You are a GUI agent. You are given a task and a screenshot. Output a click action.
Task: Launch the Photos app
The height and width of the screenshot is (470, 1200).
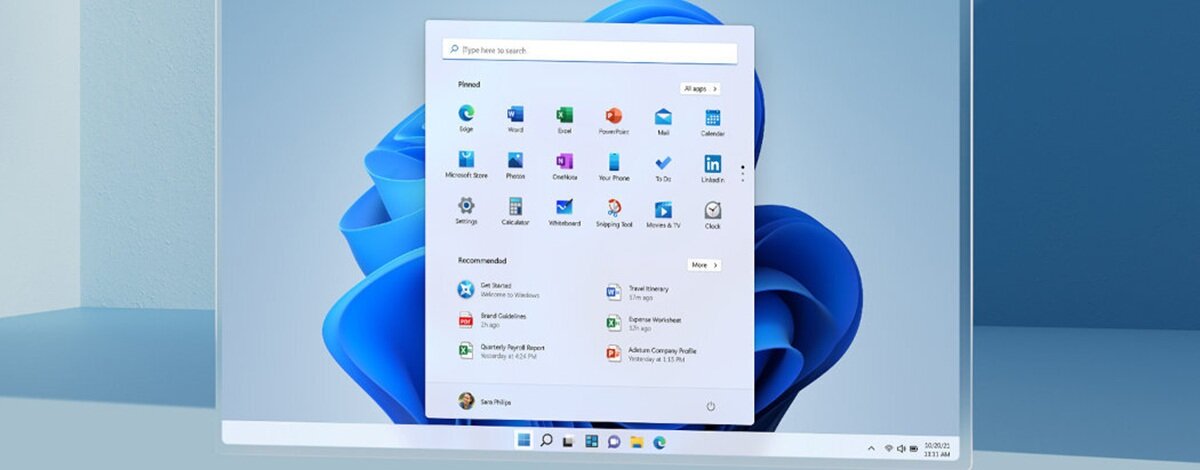tap(515, 165)
